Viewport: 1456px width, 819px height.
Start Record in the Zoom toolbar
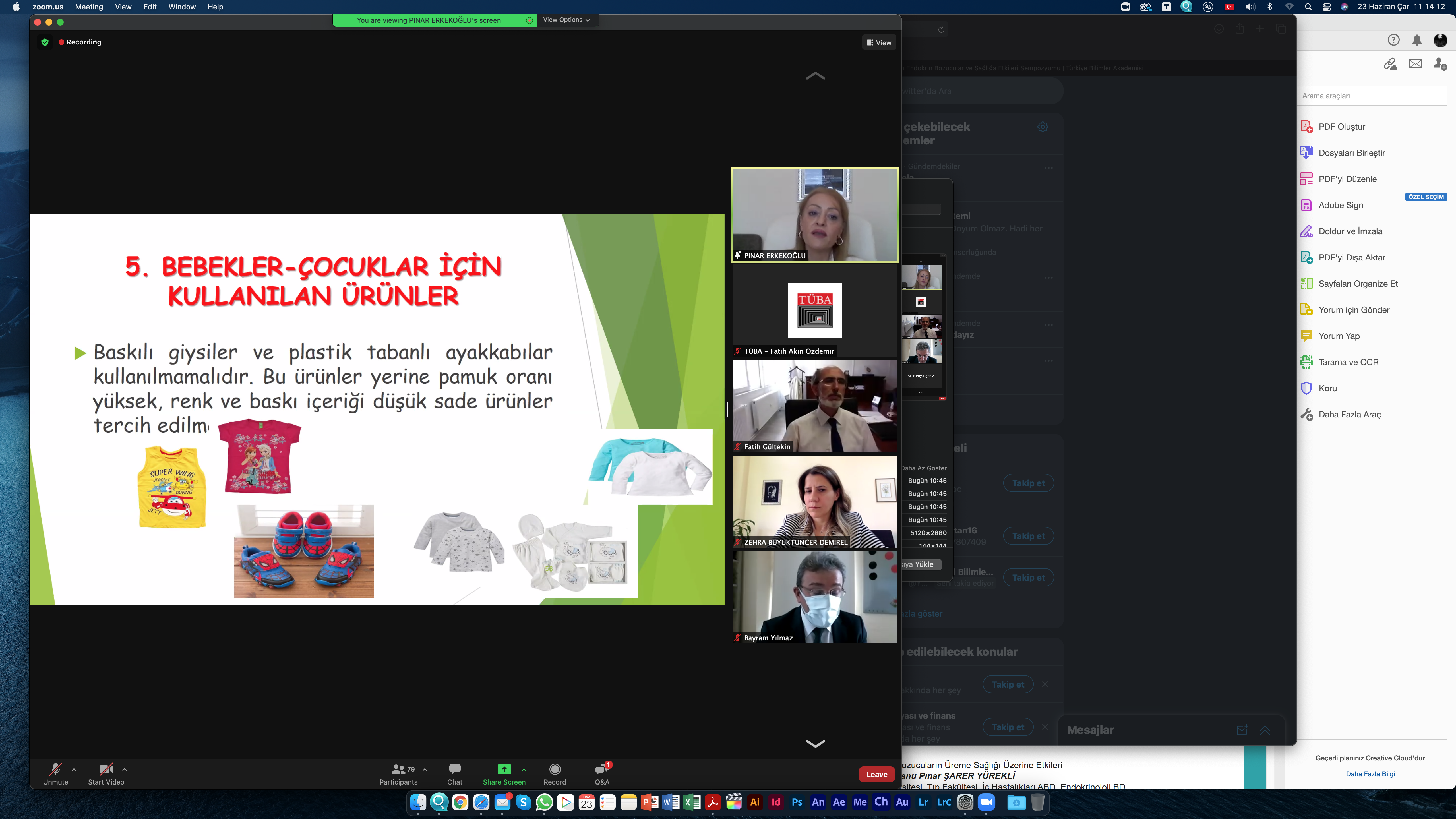coord(555,774)
